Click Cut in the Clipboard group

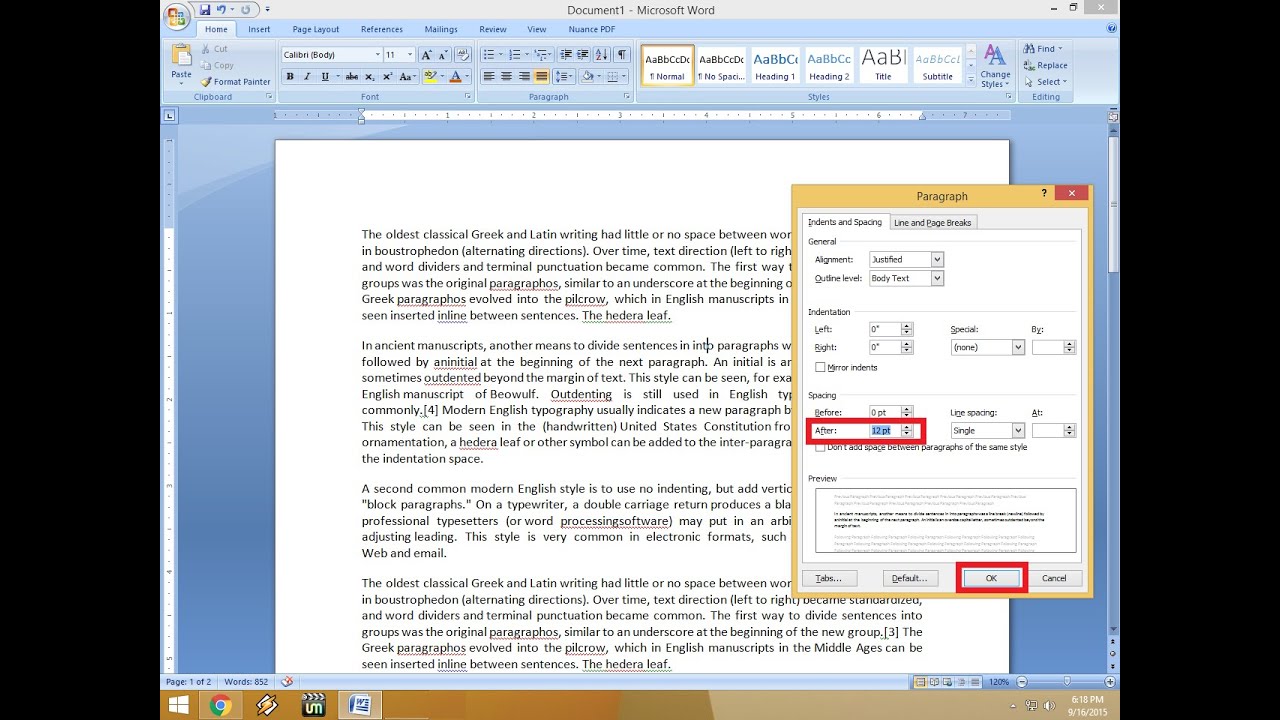214,48
